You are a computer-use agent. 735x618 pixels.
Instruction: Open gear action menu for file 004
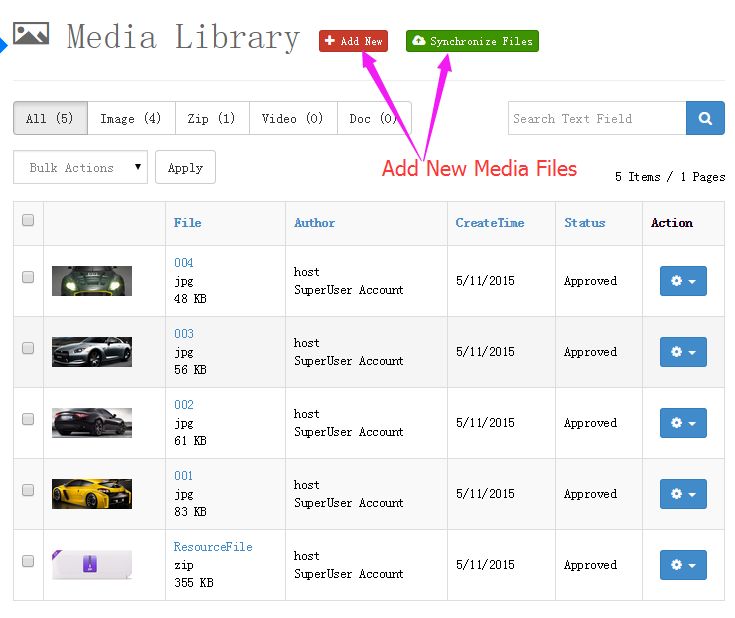[x=683, y=281]
